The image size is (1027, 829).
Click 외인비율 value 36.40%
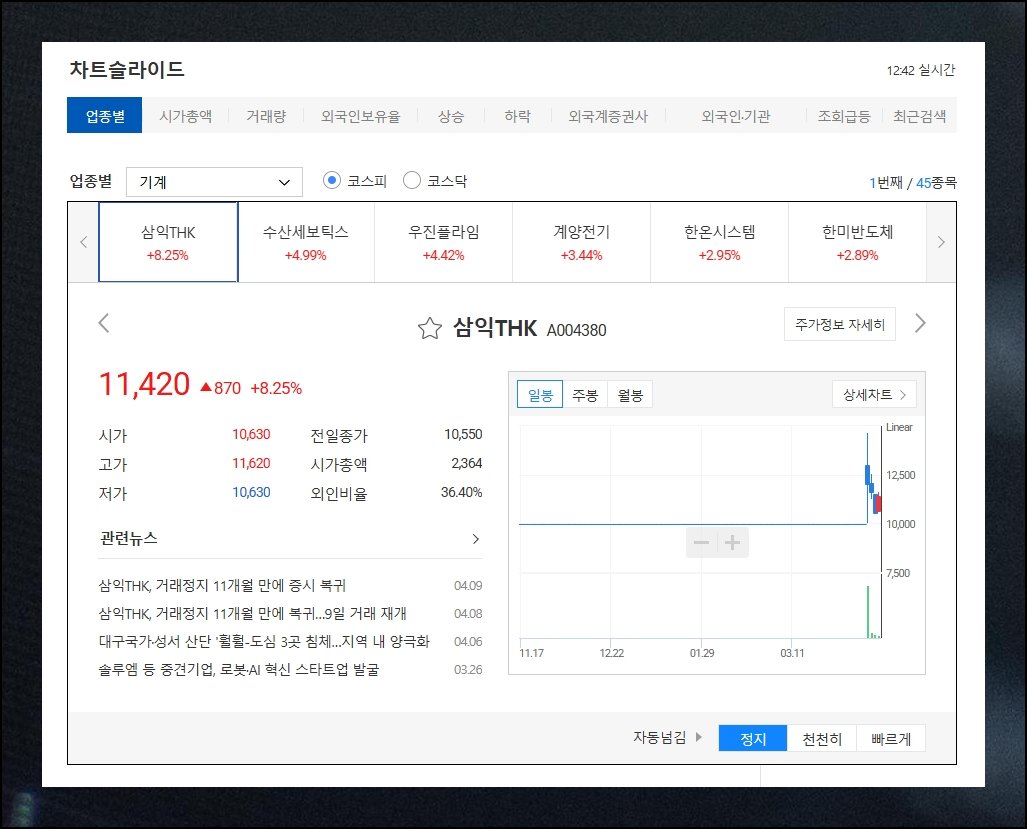461,492
